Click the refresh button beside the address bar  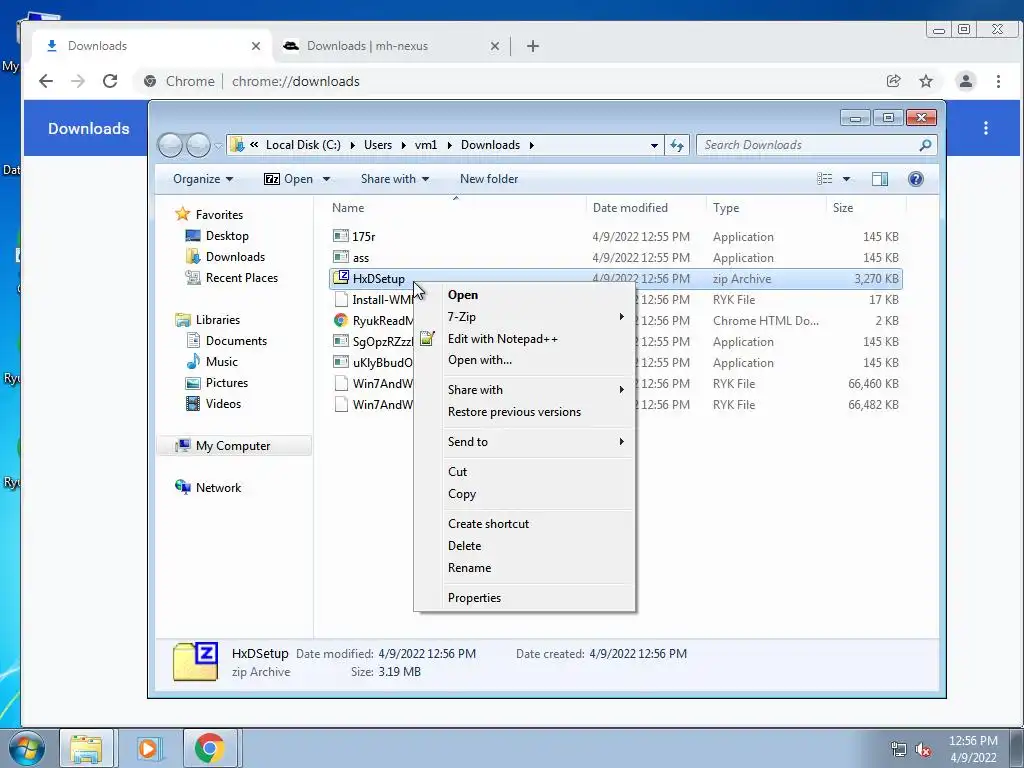pyautogui.click(x=677, y=145)
